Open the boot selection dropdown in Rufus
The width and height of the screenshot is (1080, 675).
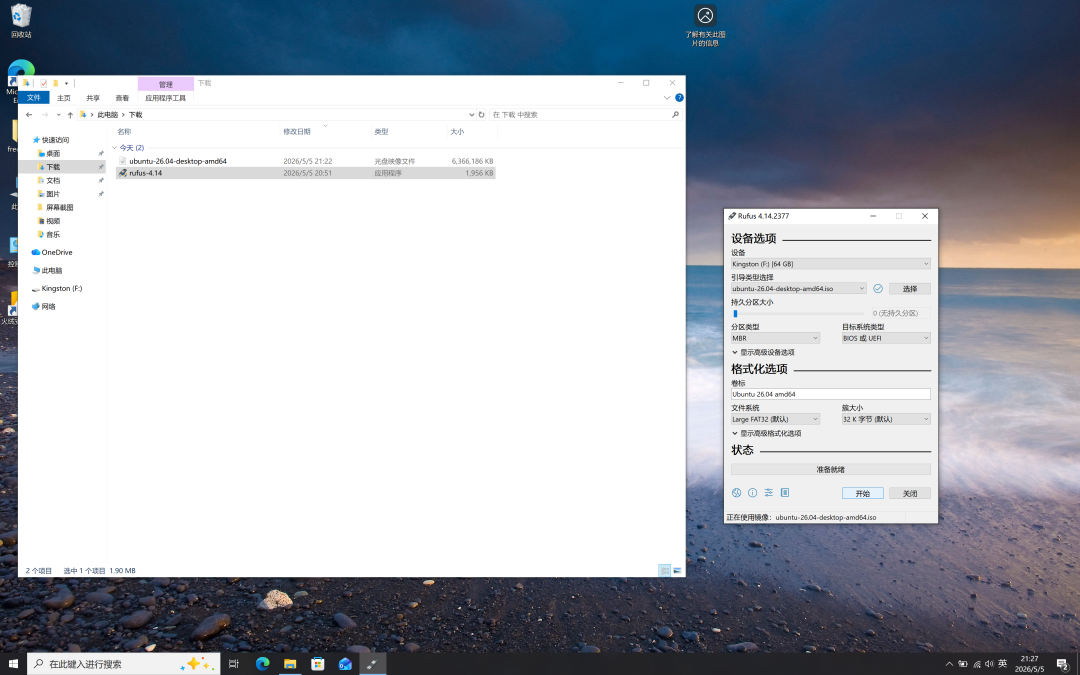798,289
